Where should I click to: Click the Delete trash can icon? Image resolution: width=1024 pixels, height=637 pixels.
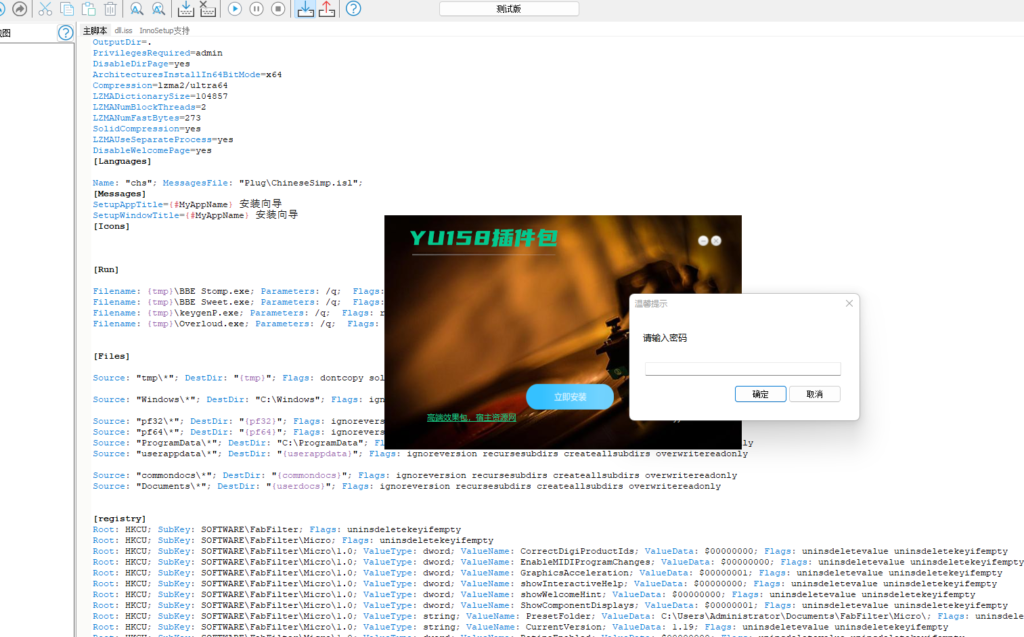110,9
